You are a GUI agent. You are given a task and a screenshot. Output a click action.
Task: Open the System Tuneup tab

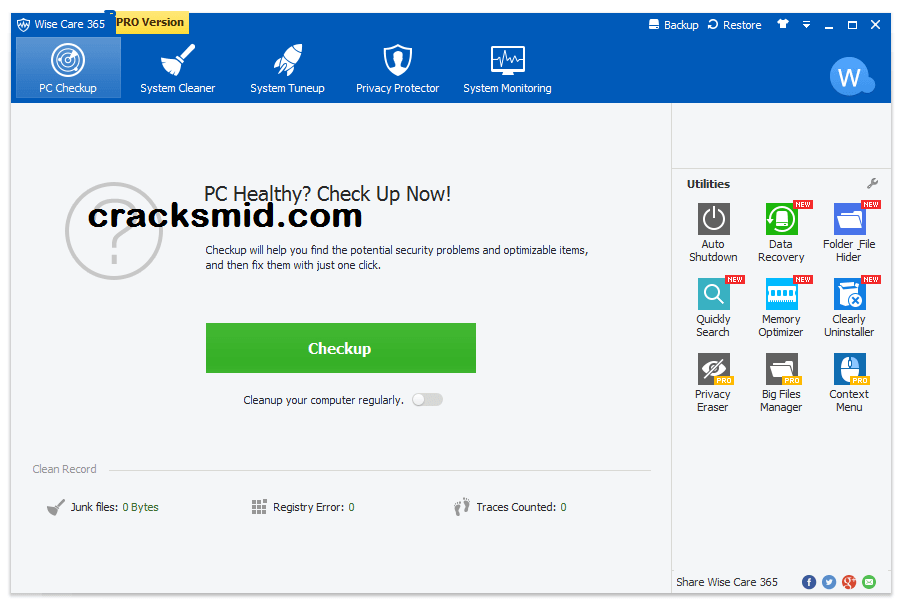(x=287, y=68)
